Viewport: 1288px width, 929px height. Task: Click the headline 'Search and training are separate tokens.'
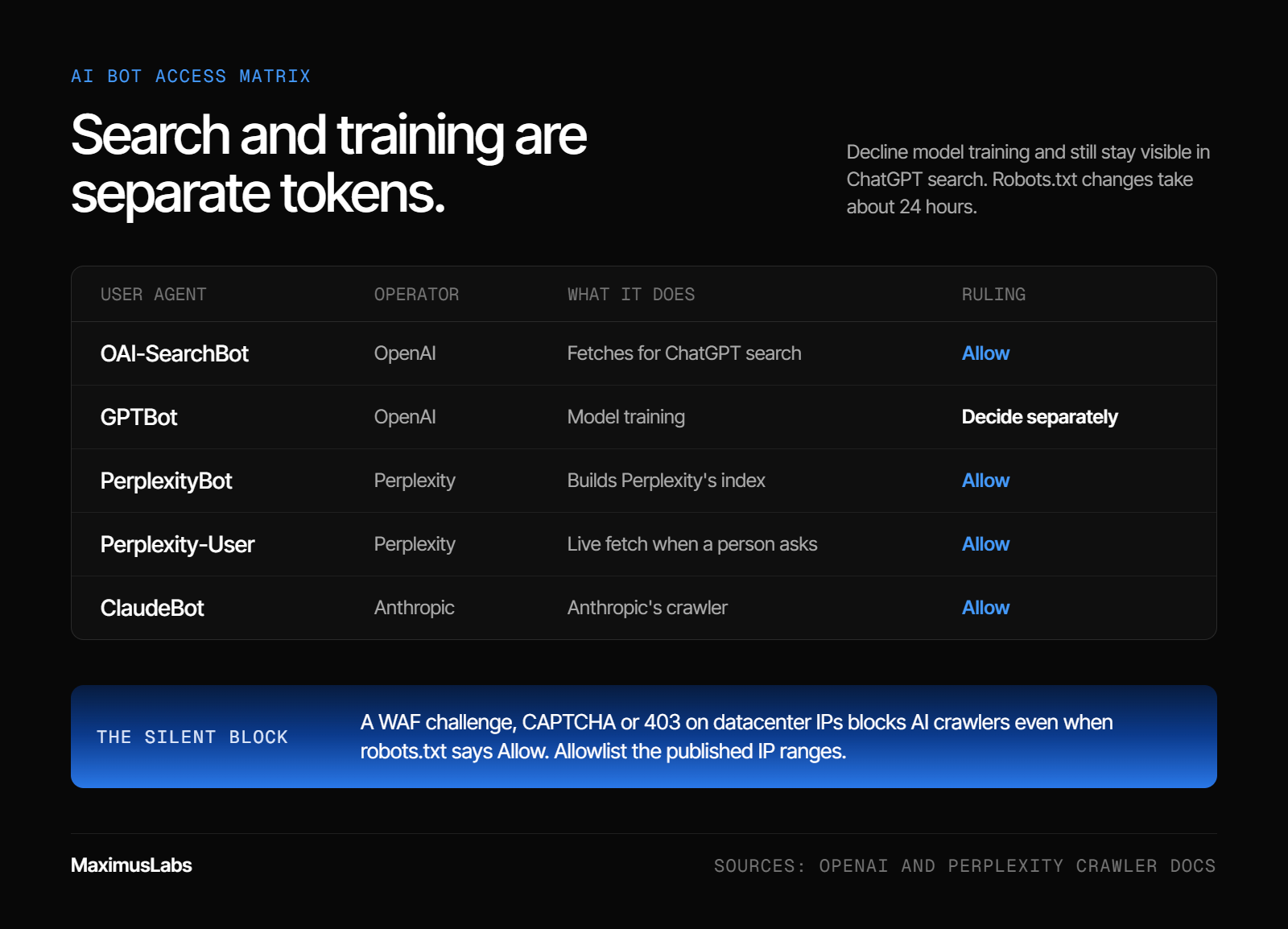[328, 164]
